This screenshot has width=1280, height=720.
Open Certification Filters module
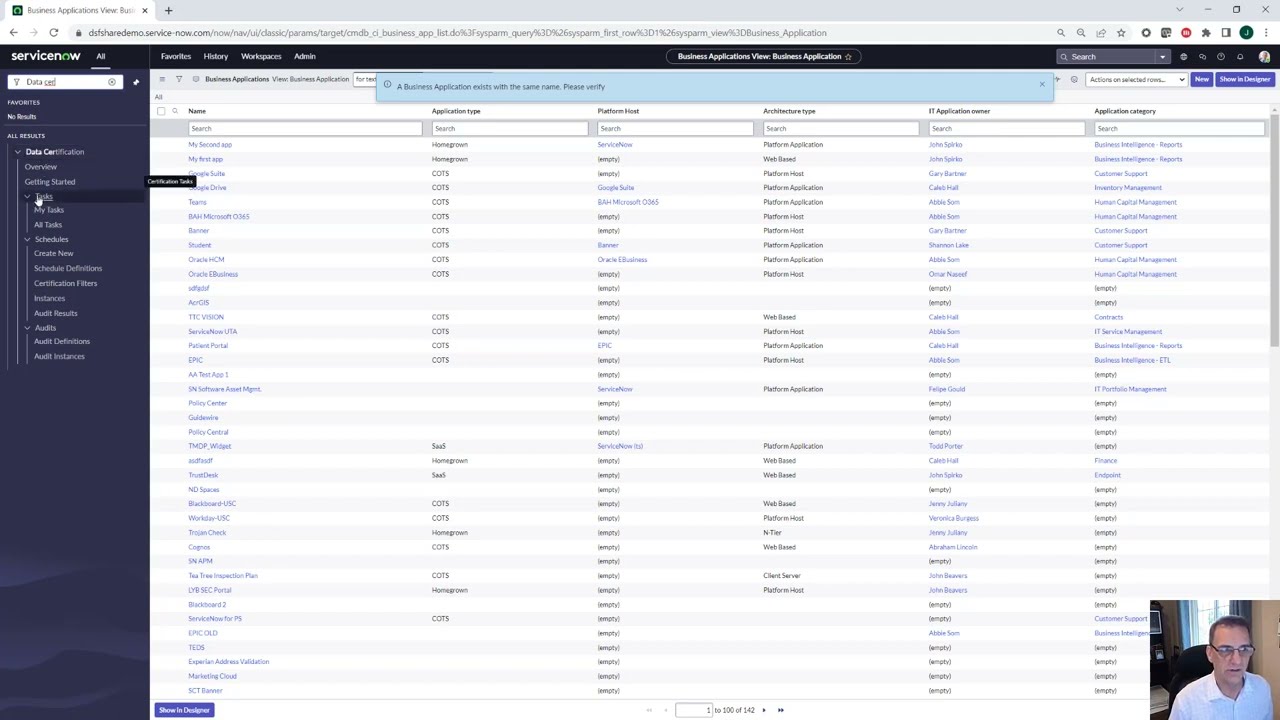(x=65, y=283)
